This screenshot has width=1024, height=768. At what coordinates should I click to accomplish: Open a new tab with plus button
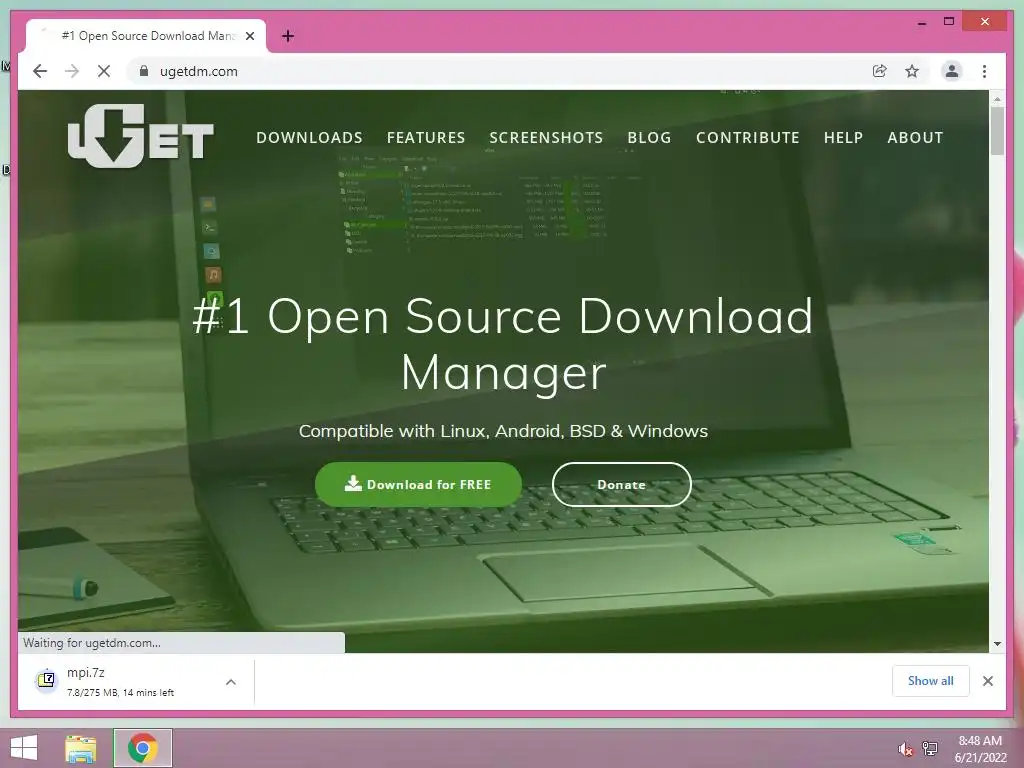click(288, 36)
